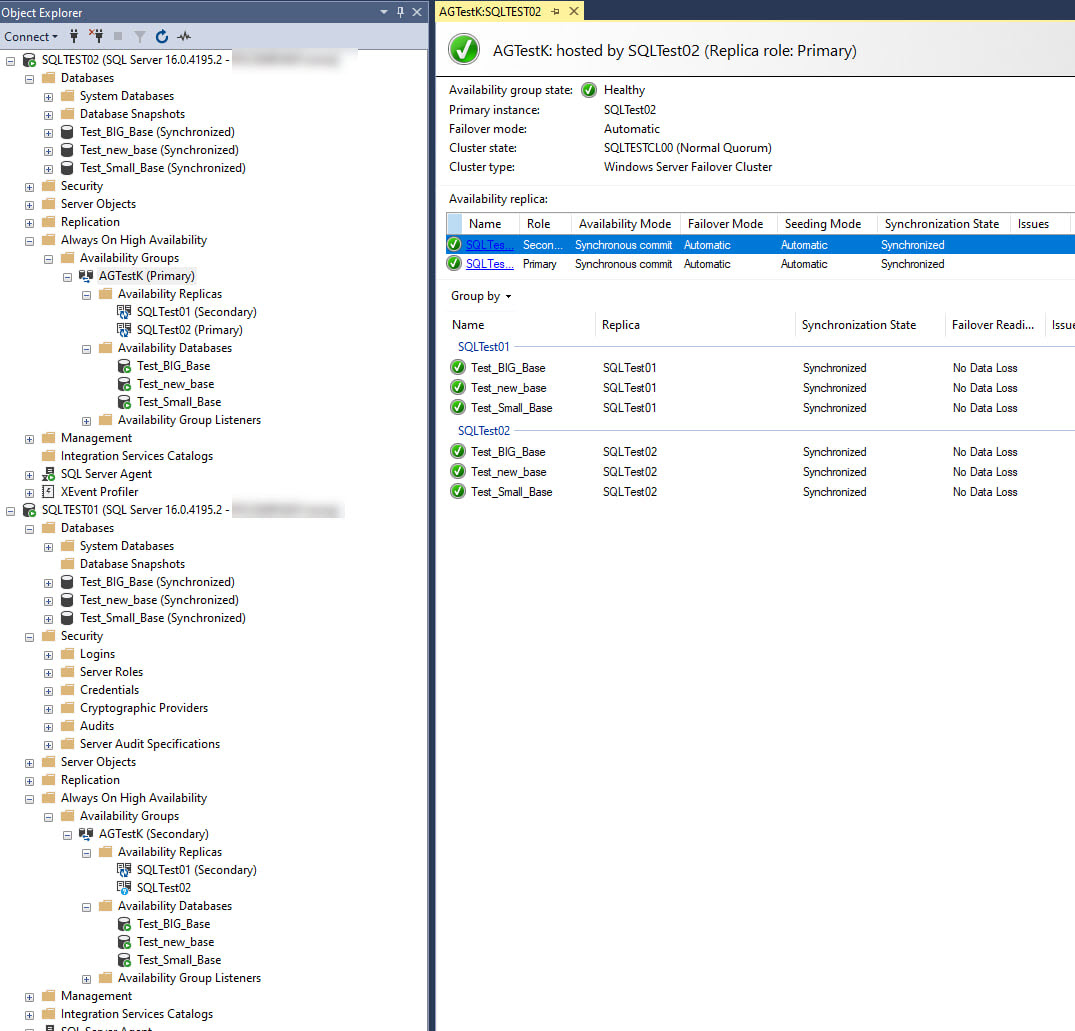Open the Group by dropdown

click(481, 296)
